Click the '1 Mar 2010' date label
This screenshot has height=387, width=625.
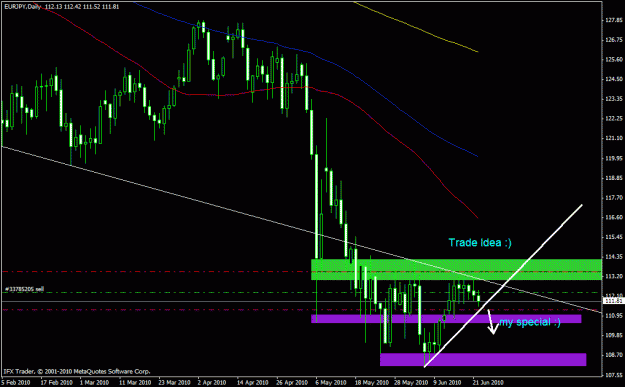94,383
